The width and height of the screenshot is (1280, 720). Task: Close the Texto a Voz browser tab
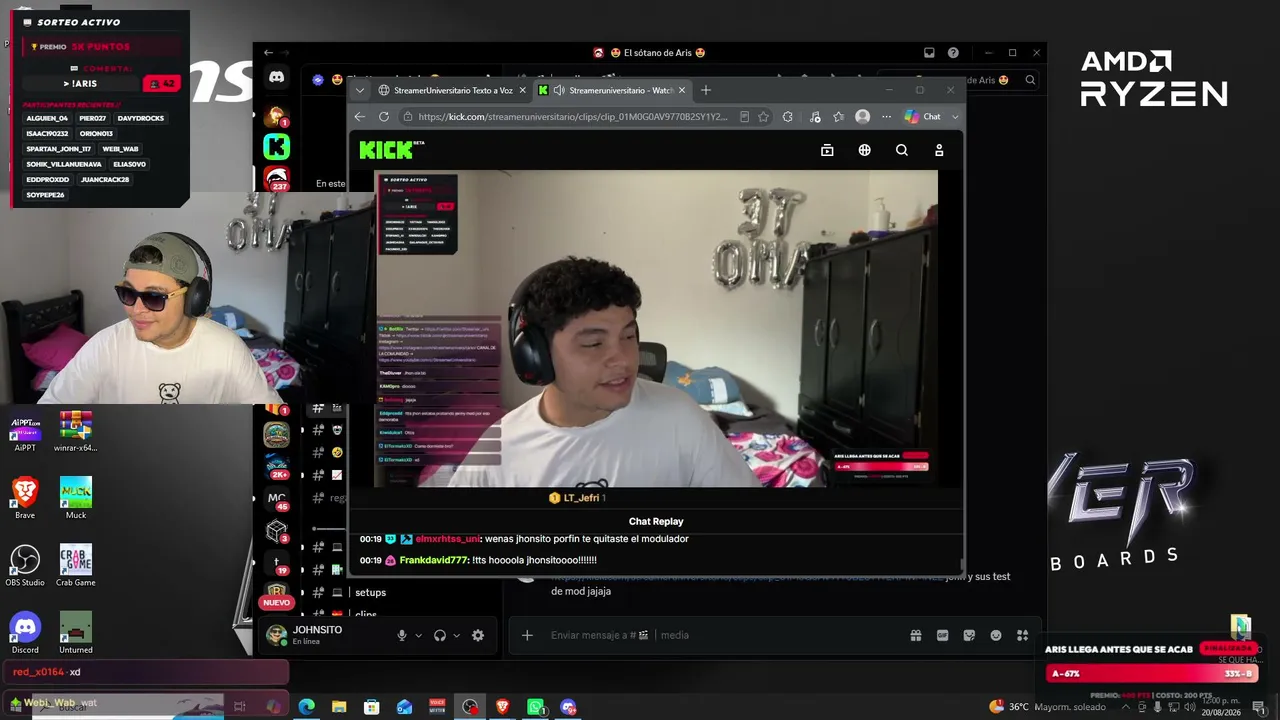click(522, 90)
